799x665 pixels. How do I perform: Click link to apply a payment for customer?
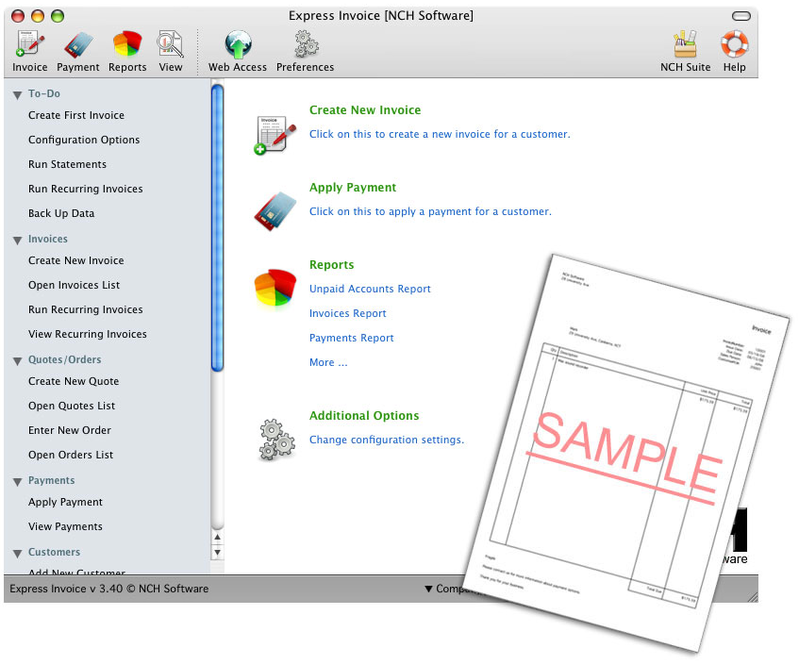[430, 211]
